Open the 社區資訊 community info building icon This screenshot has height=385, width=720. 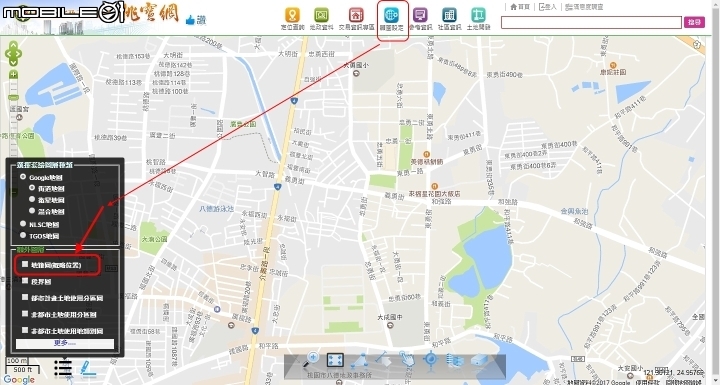pos(449,16)
